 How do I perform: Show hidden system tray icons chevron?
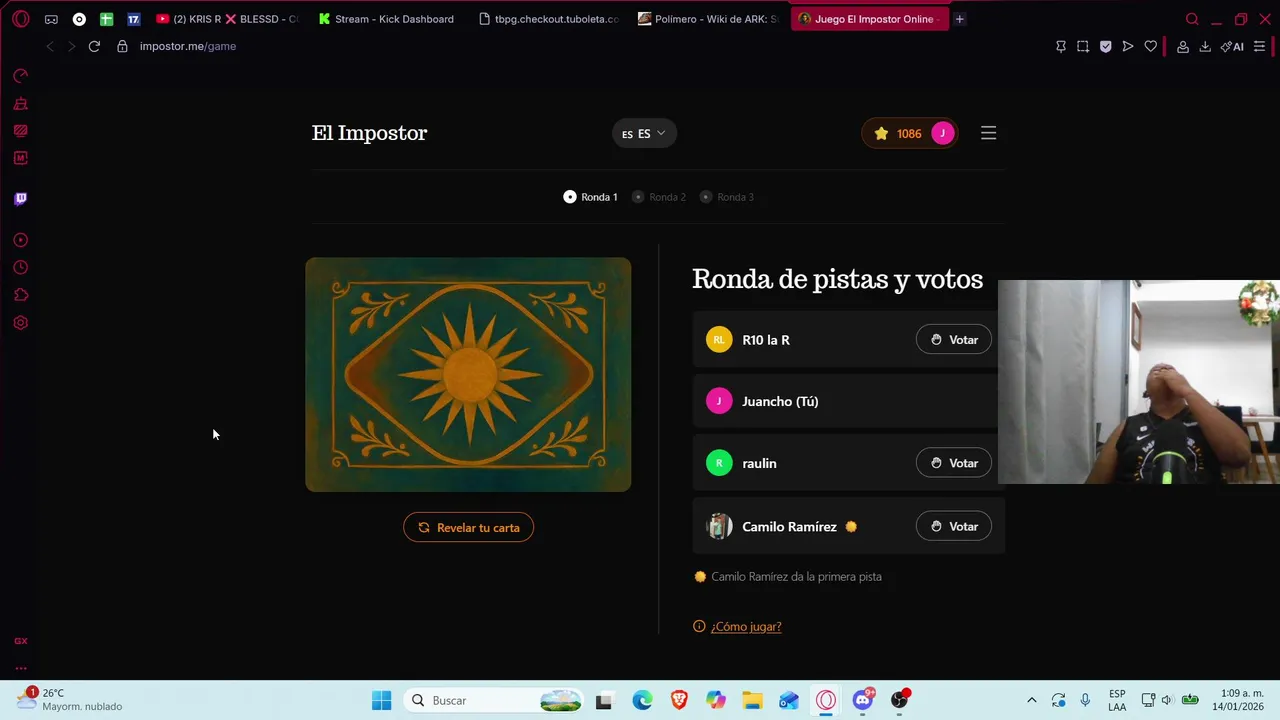pos(1031,700)
